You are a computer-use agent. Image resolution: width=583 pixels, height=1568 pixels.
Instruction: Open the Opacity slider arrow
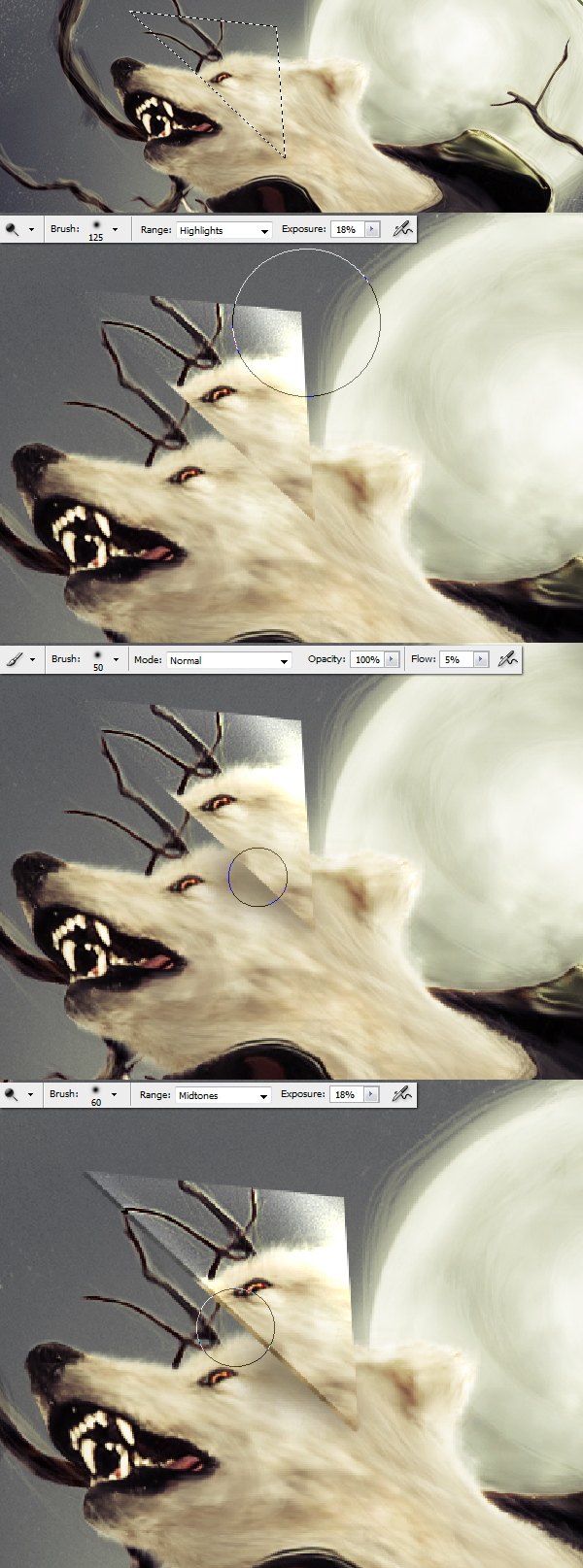tap(393, 659)
